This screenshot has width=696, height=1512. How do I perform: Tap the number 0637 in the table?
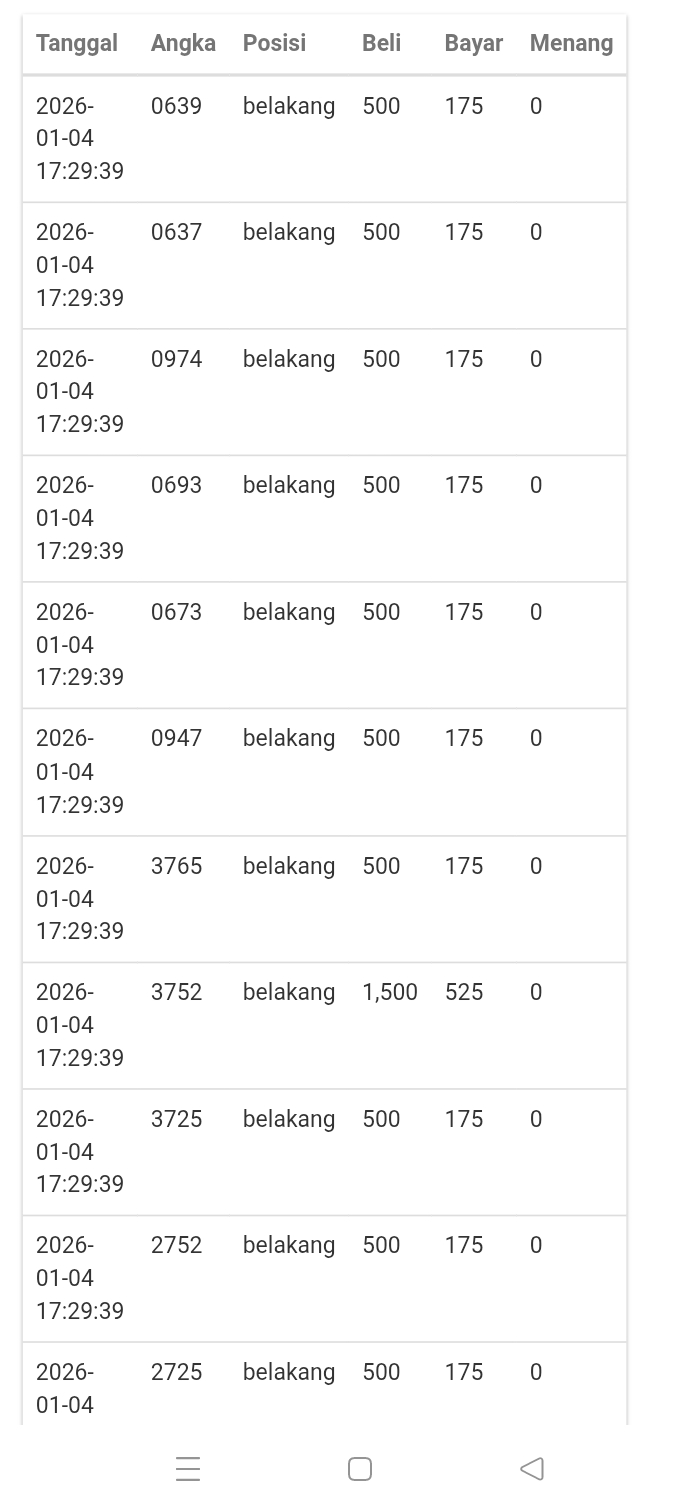(176, 232)
